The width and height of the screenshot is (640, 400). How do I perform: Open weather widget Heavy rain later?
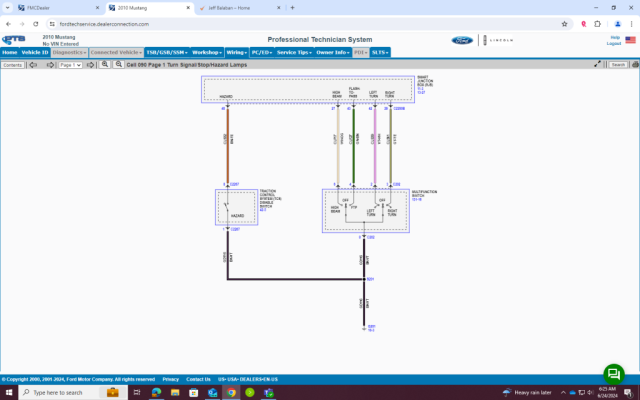click(527, 392)
